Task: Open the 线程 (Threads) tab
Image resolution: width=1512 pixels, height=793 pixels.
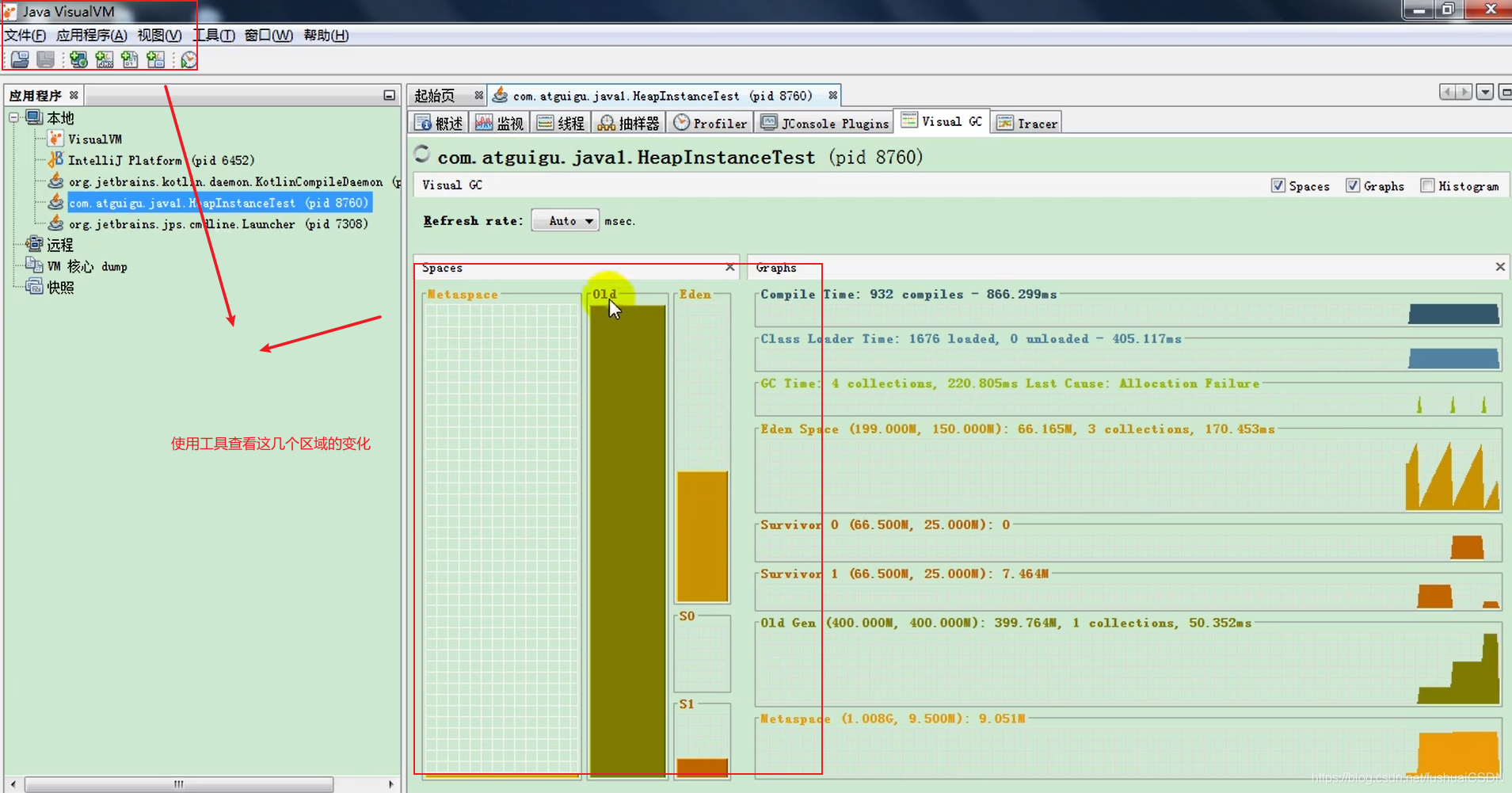Action: tap(560, 123)
